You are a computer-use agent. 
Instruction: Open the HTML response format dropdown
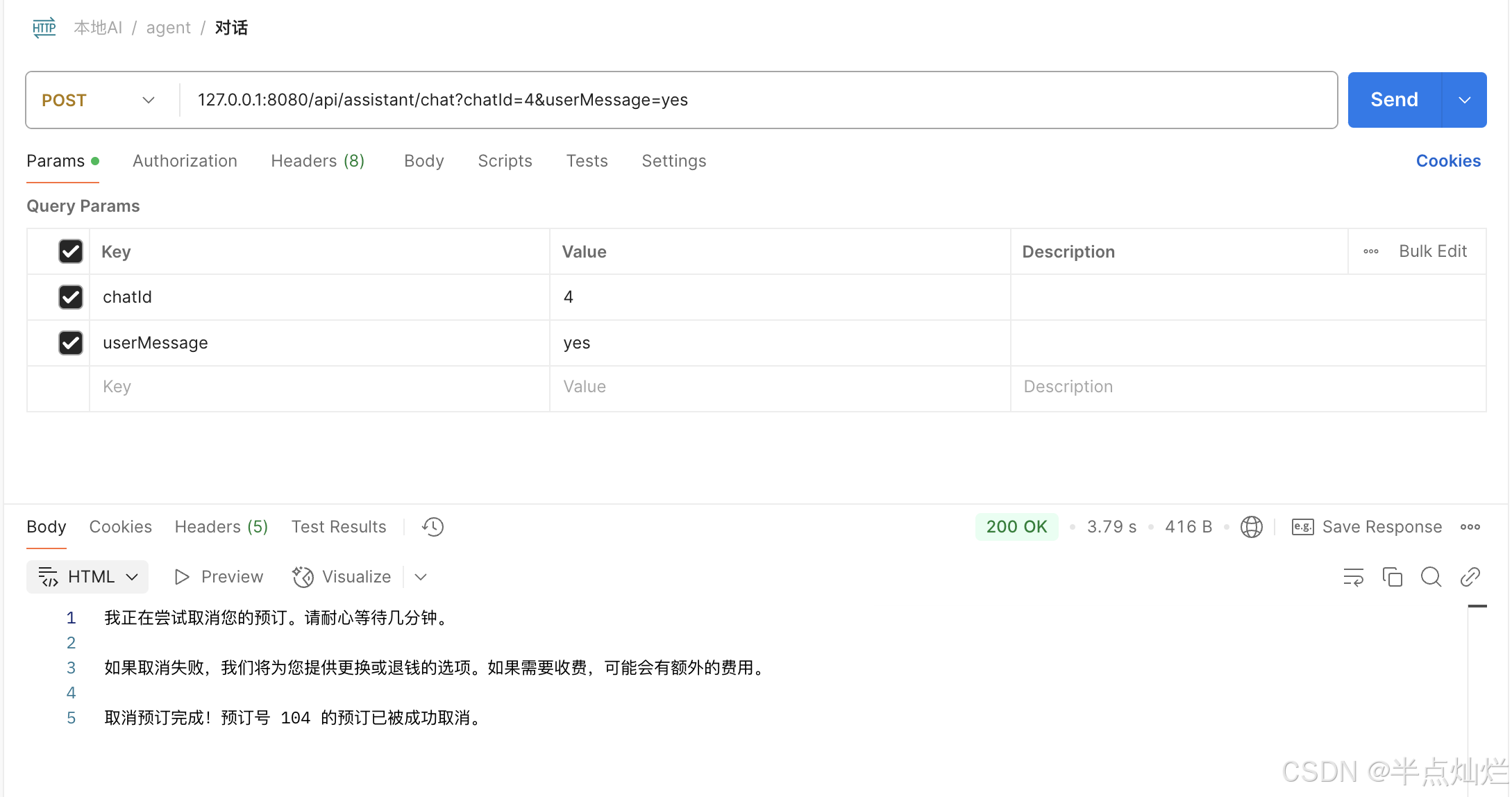[x=87, y=577]
